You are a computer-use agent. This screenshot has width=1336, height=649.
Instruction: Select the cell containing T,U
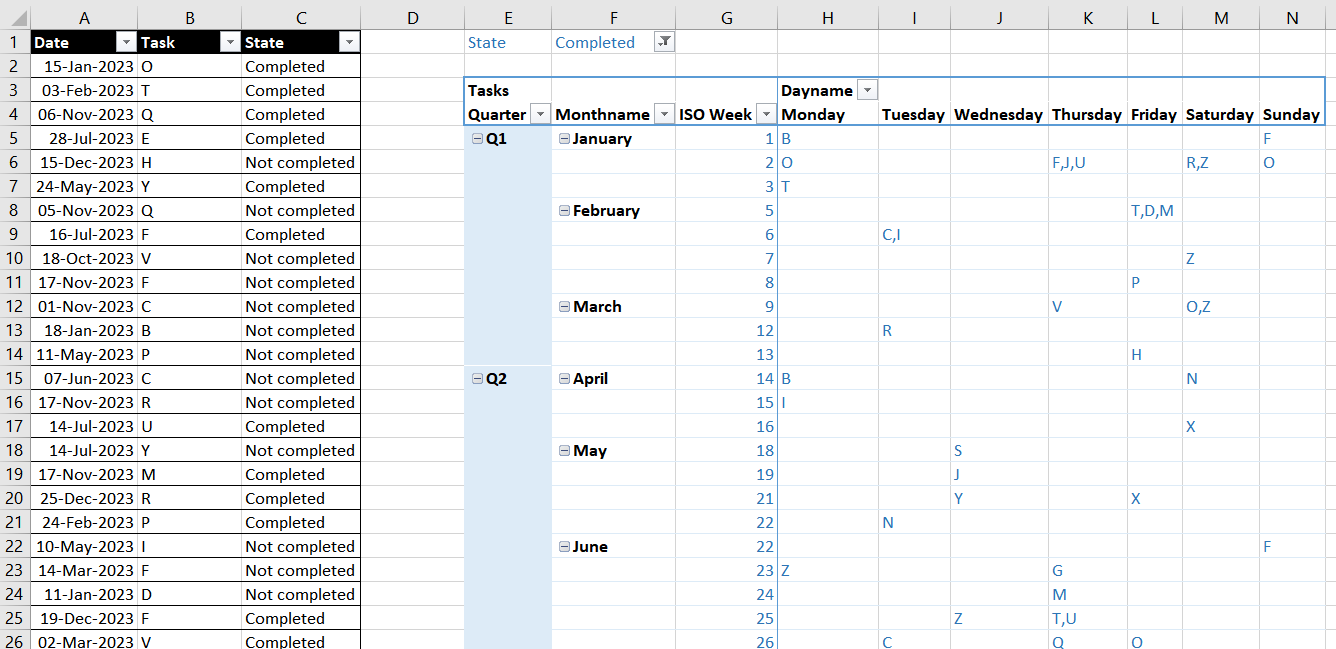click(x=1088, y=618)
